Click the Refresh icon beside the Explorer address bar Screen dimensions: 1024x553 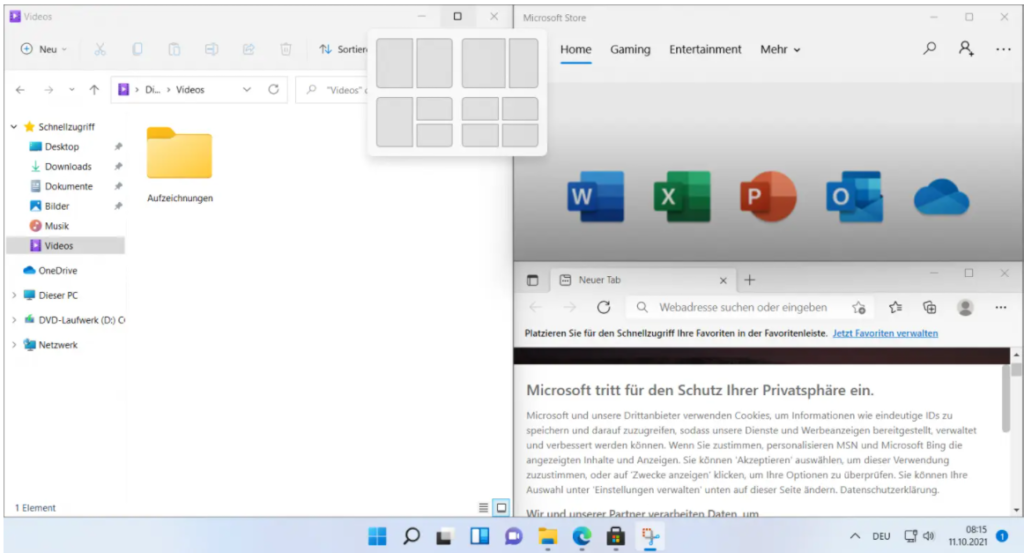pyautogui.click(x=273, y=90)
